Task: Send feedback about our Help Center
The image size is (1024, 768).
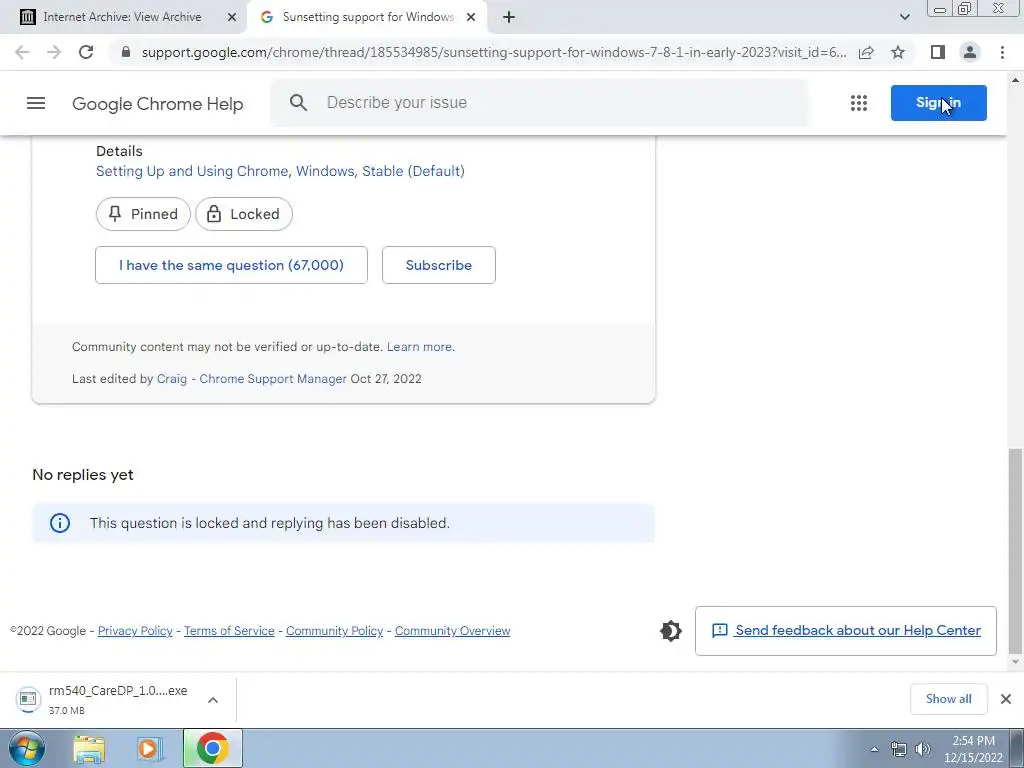Action: coord(846,631)
